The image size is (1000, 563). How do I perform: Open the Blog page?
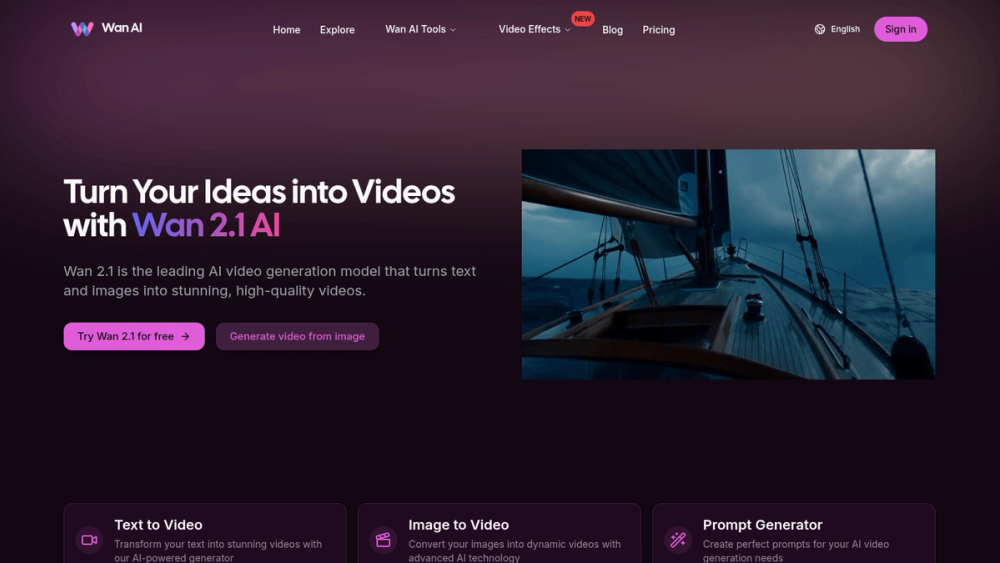point(612,30)
